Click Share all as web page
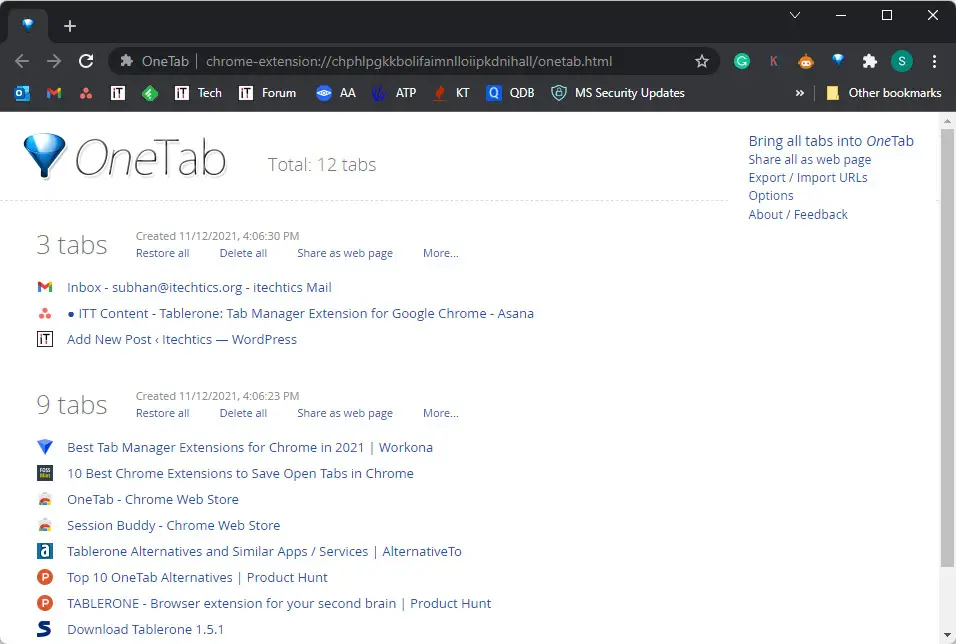Viewport: 956px width, 644px height. [x=810, y=160]
